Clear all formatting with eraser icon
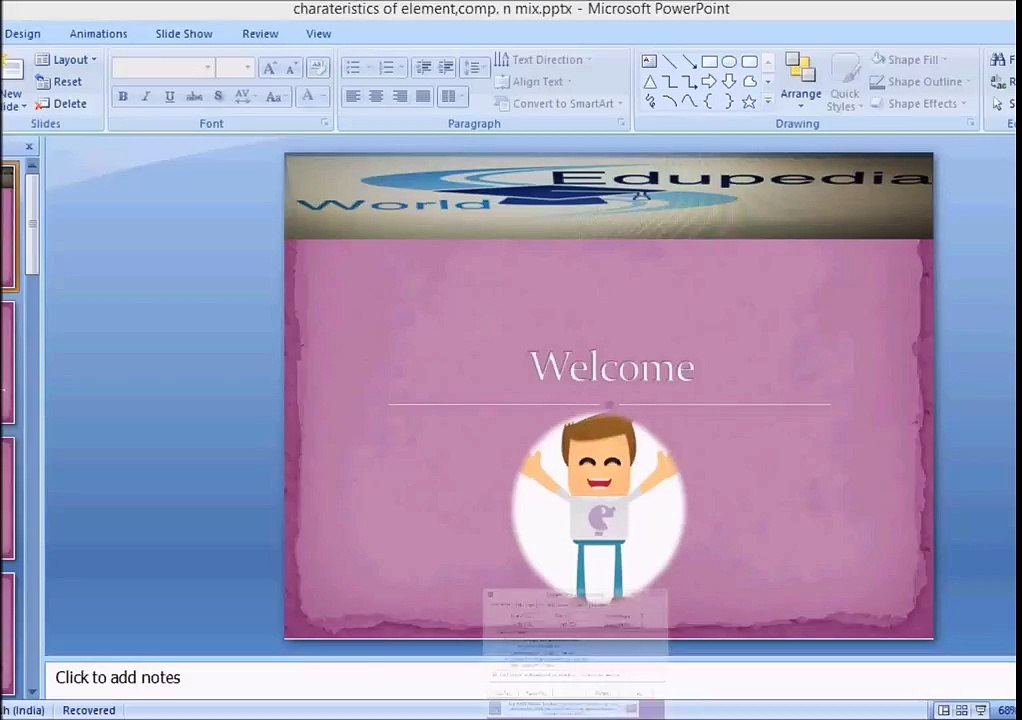 click(x=317, y=68)
